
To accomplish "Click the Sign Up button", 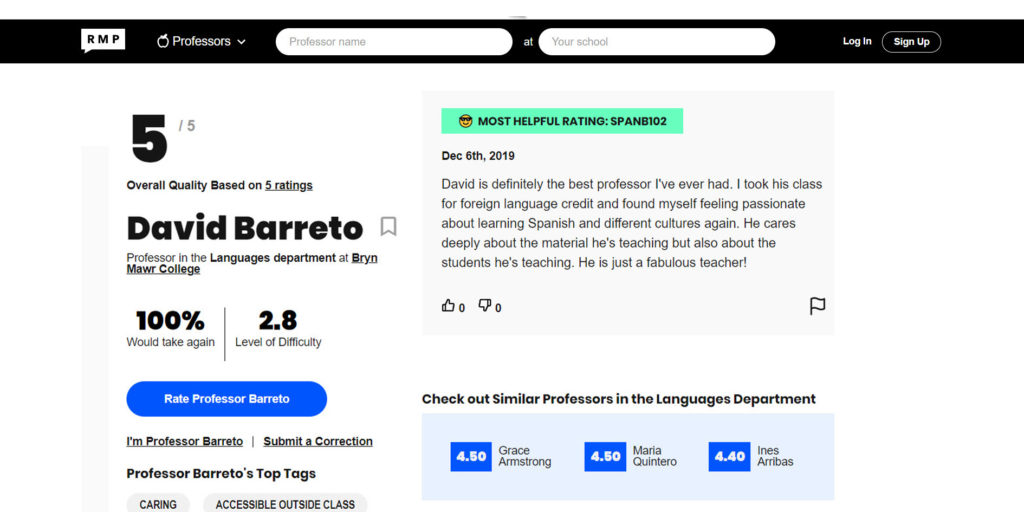I will click(911, 42).
